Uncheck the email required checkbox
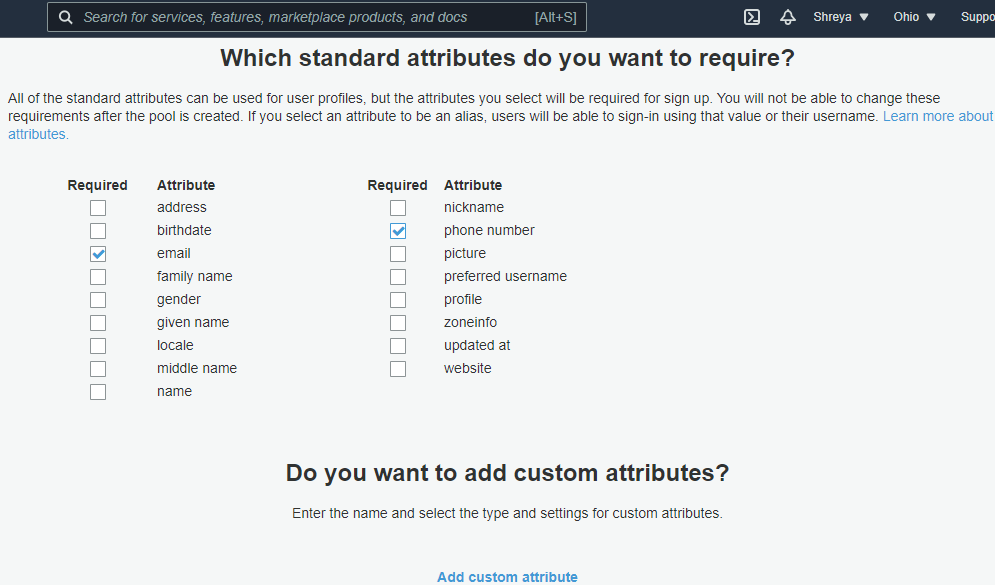This screenshot has height=585, width=995. 98,254
